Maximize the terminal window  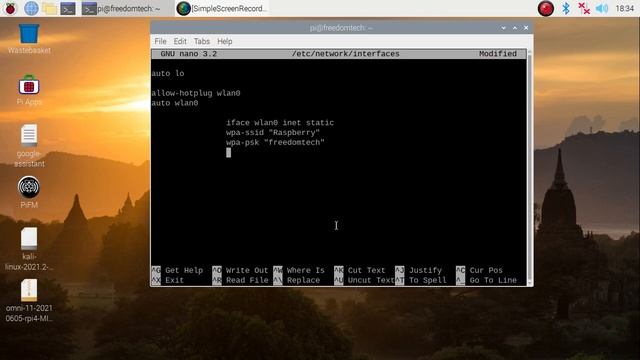pyautogui.click(x=515, y=28)
